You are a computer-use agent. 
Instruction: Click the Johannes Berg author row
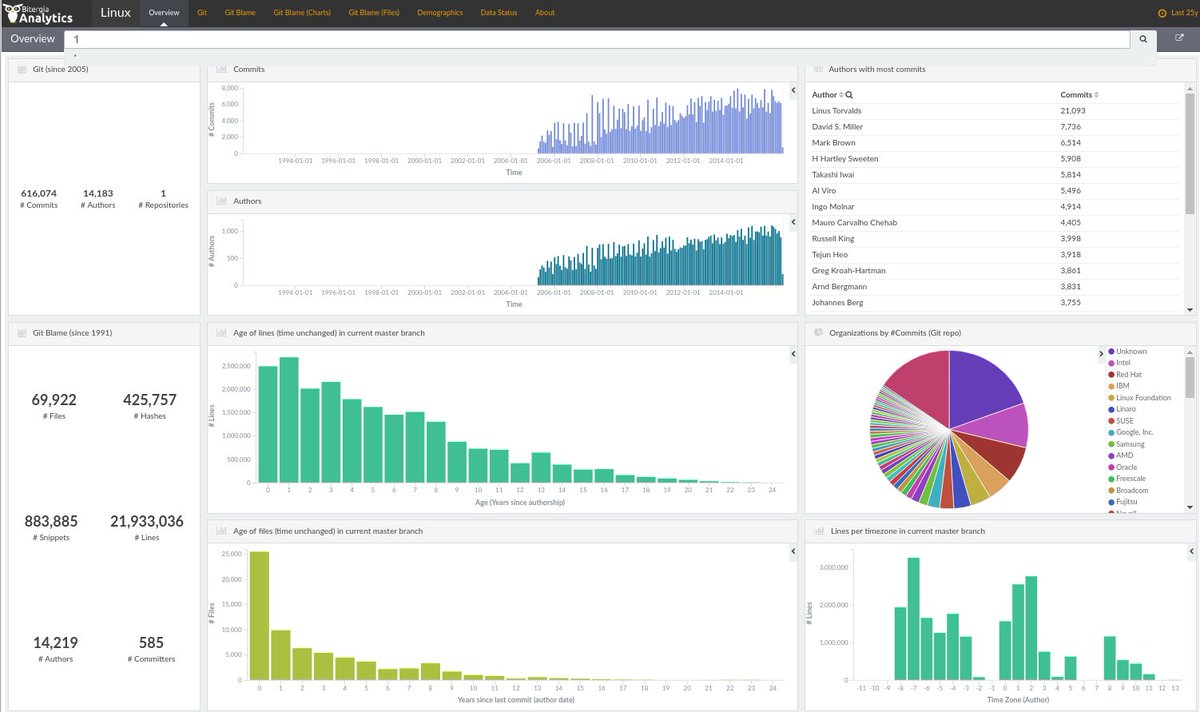(x=995, y=303)
